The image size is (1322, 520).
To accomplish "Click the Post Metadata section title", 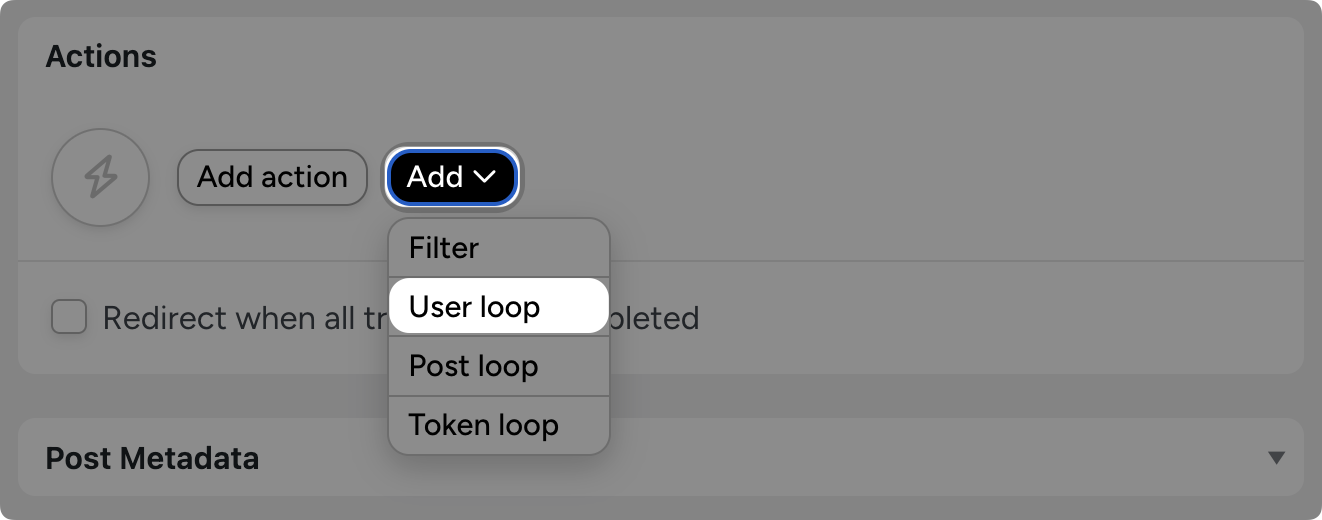I will tap(152, 458).
